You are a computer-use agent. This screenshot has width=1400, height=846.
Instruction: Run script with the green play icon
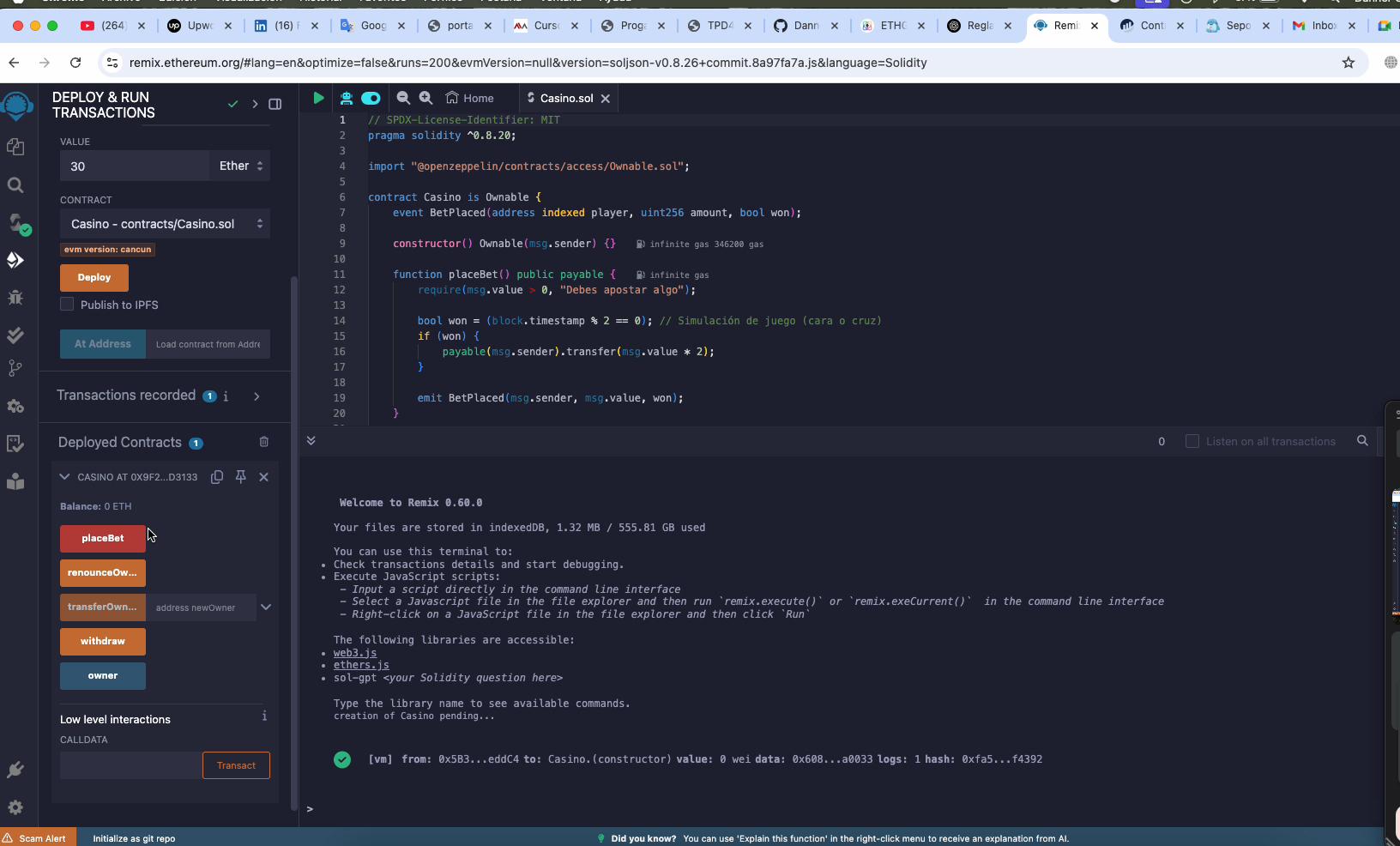point(318,98)
